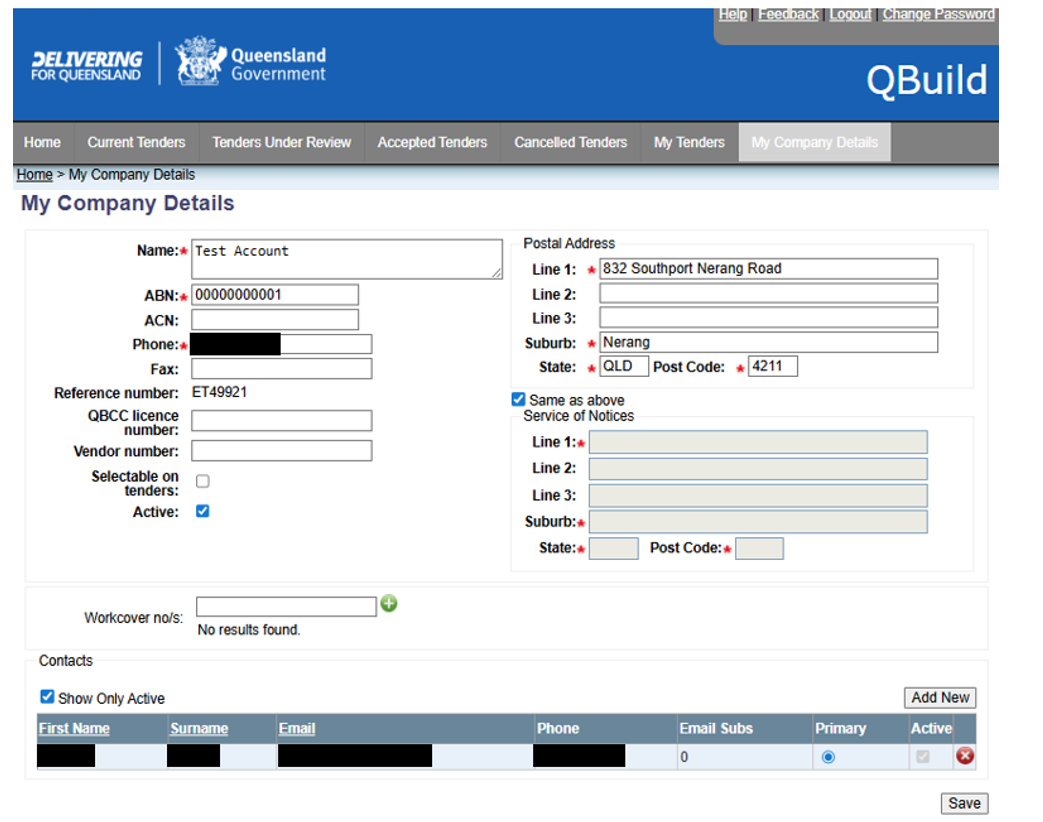Screen dimensions: 1043x822
Task: Toggle the Show Only Active checkbox
Action: (x=47, y=697)
